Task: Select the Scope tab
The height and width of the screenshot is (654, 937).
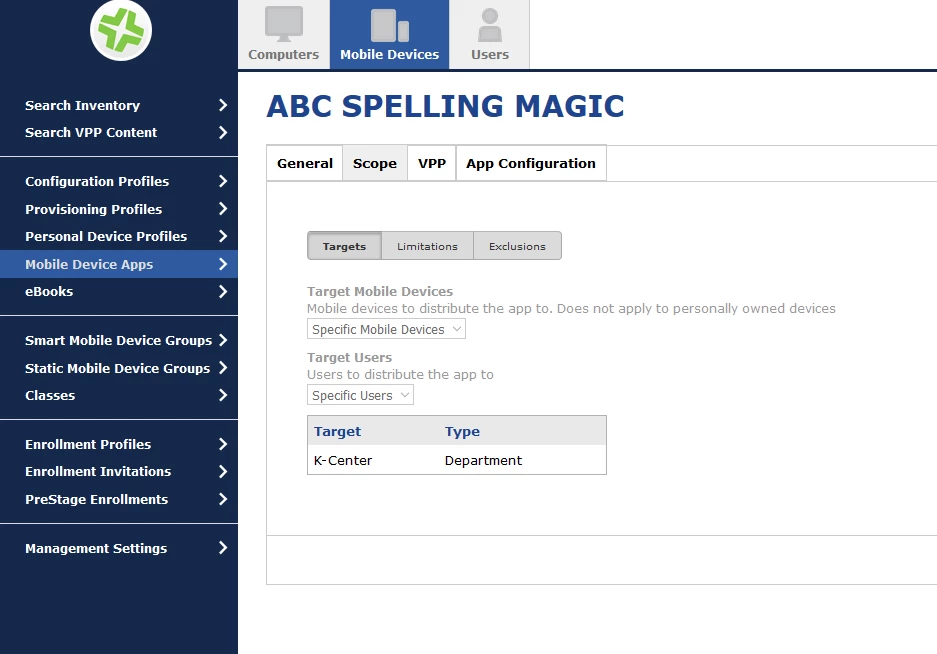Action: tap(375, 163)
